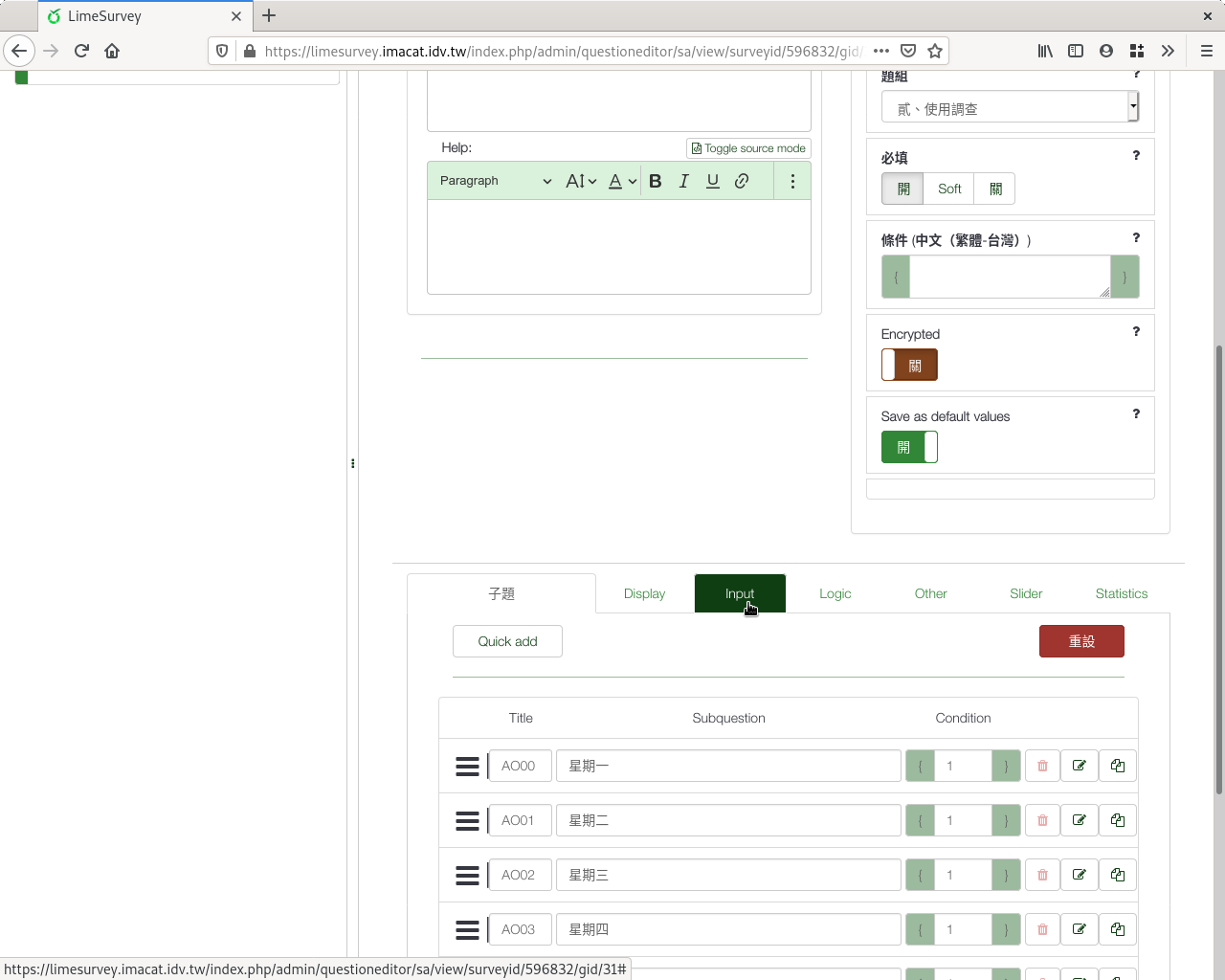Switch to the 子題 tab
Viewport: 1225px width, 980px height.
pyautogui.click(x=501, y=593)
